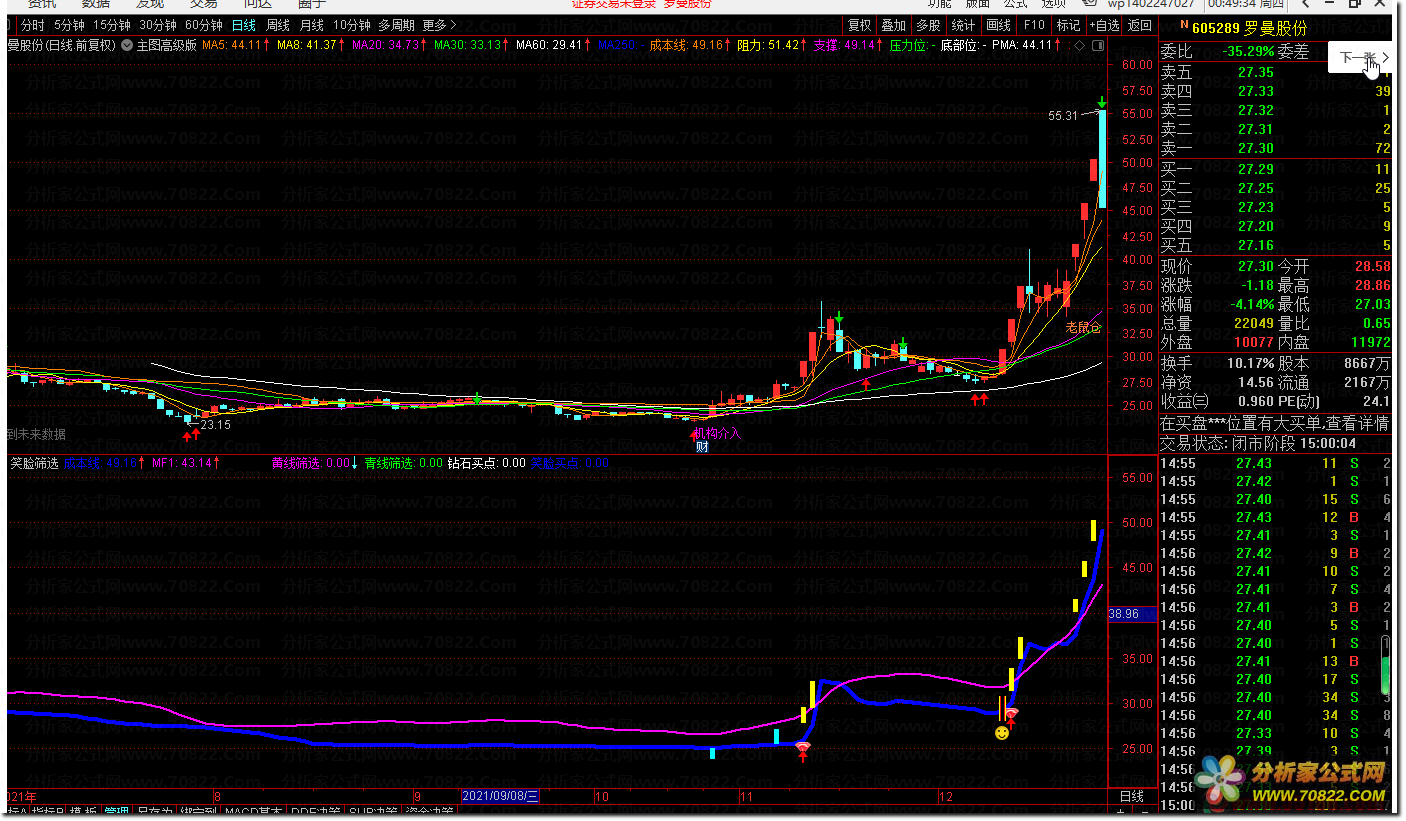Switch to 60分钟 period tab
This screenshot has width=1406, height=821.
coord(204,25)
